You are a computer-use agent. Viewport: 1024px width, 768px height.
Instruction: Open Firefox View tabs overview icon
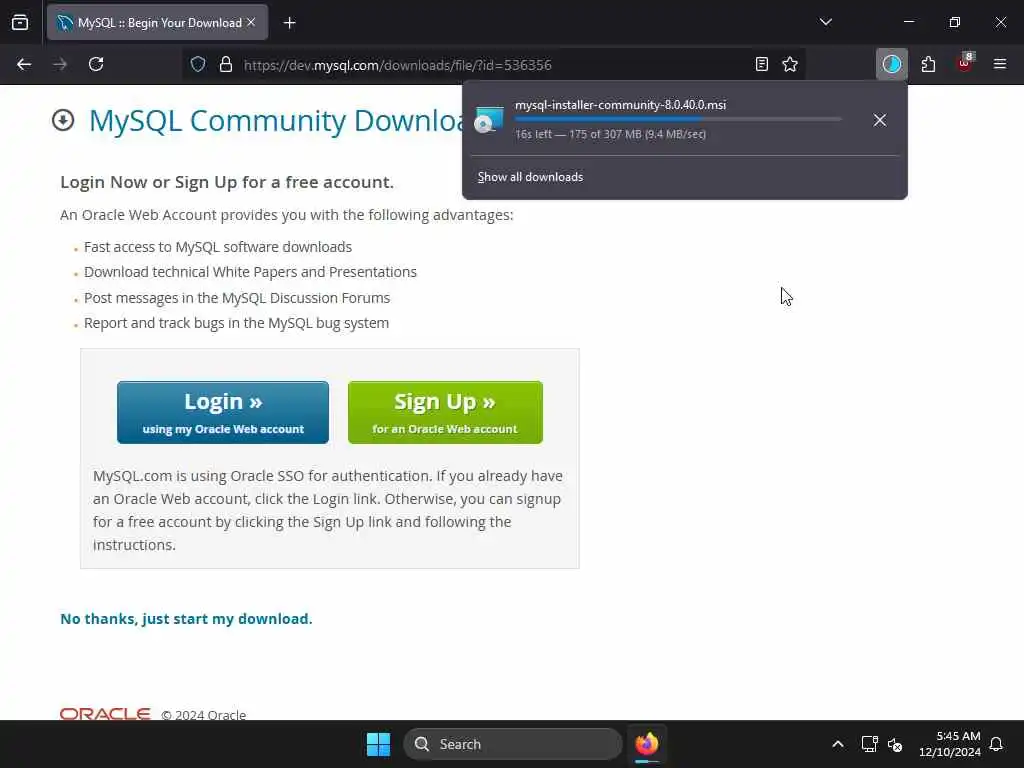[20, 23]
